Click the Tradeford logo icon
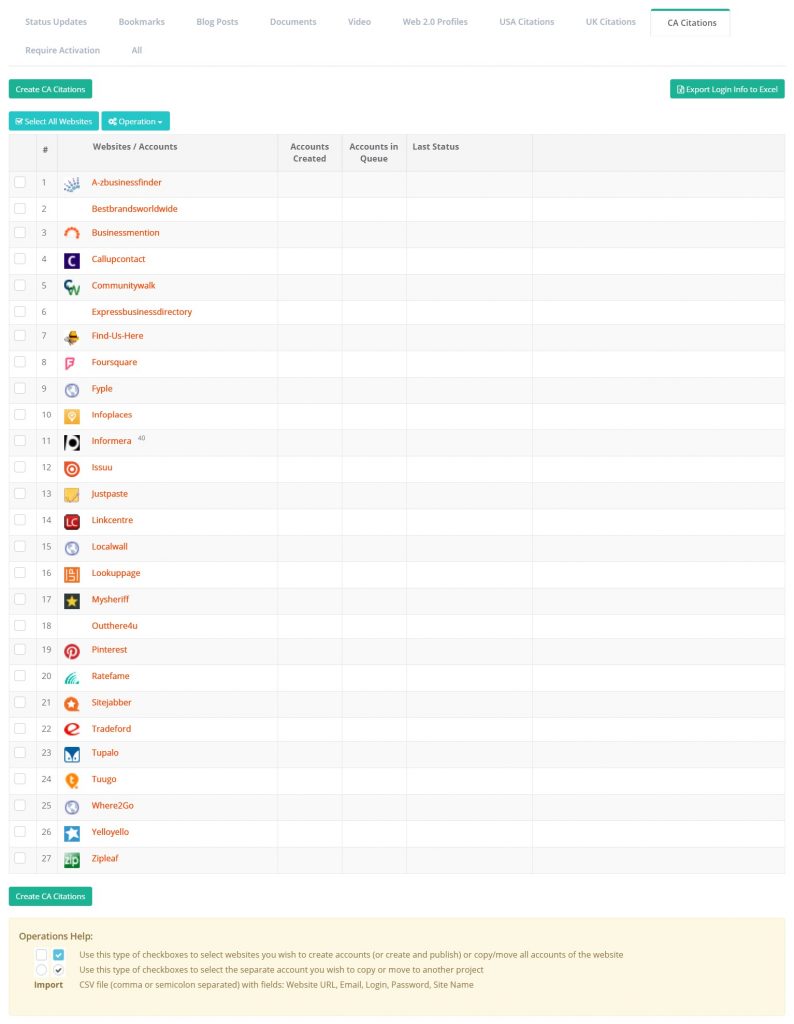794x1024 pixels. pos(71,729)
